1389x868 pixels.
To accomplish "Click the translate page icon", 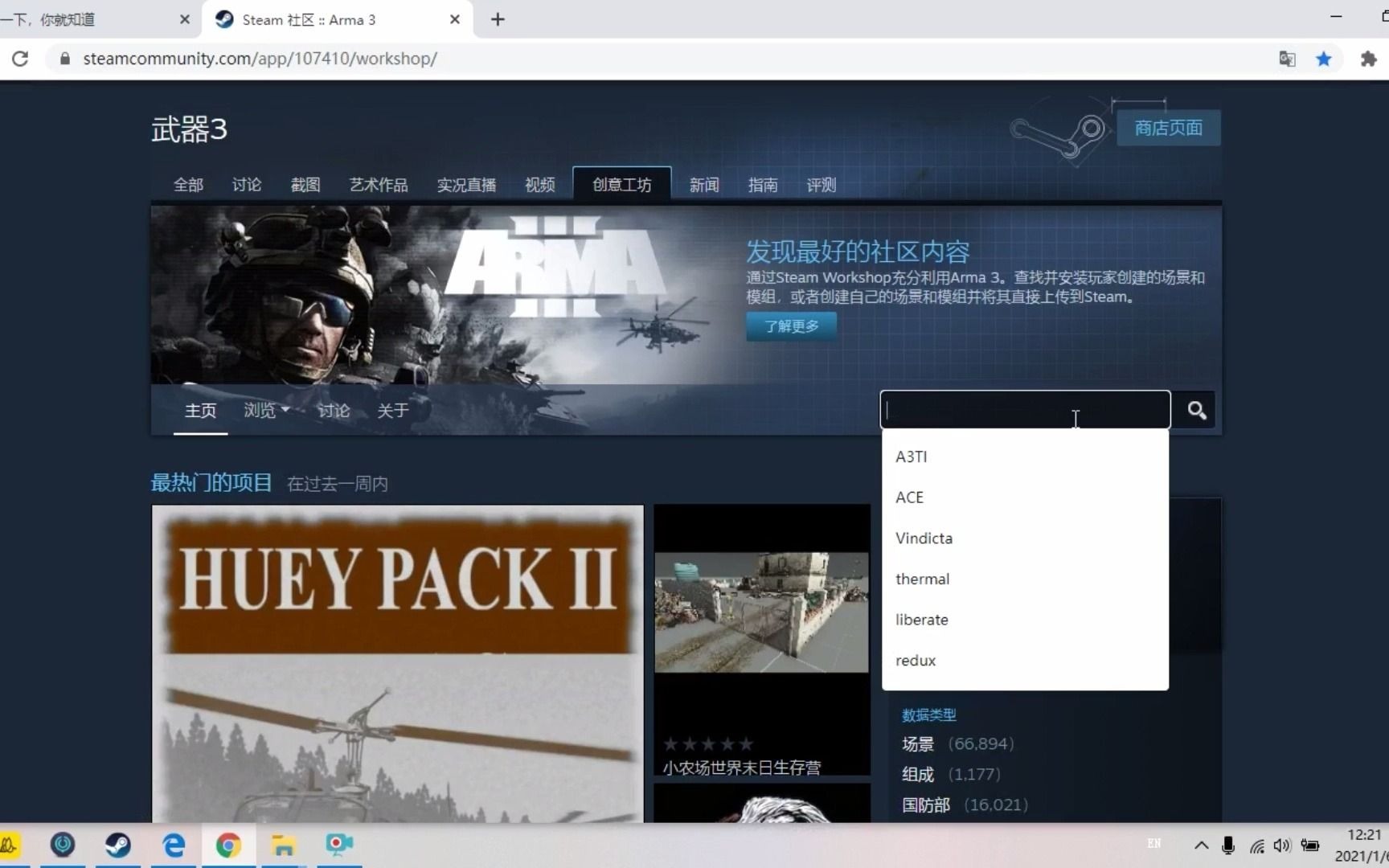I will click(1287, 59).
